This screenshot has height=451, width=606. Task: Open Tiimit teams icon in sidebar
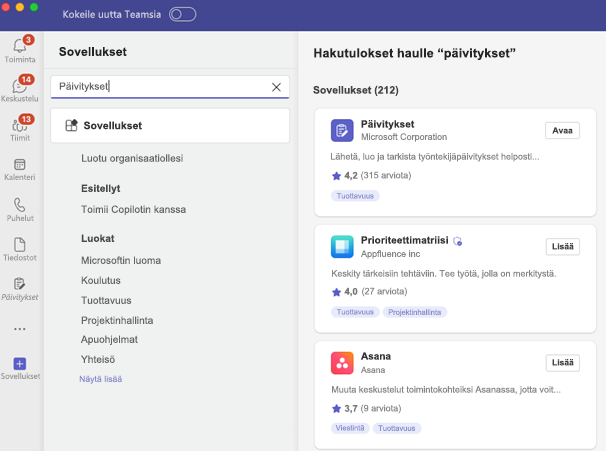pos(20,125)
